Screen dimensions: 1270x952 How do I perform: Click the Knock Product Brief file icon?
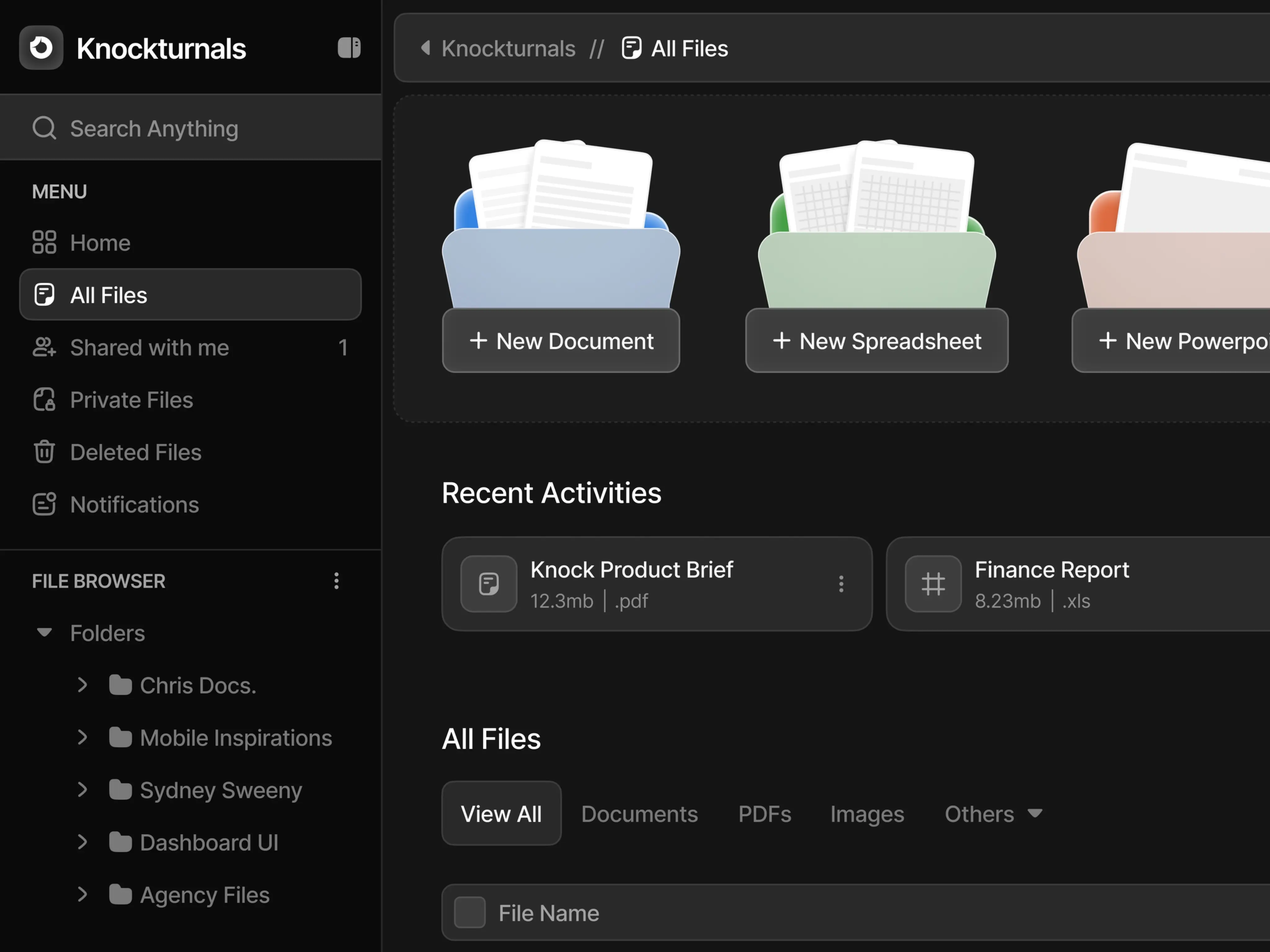pyautogui.click(x=489, y=584)
